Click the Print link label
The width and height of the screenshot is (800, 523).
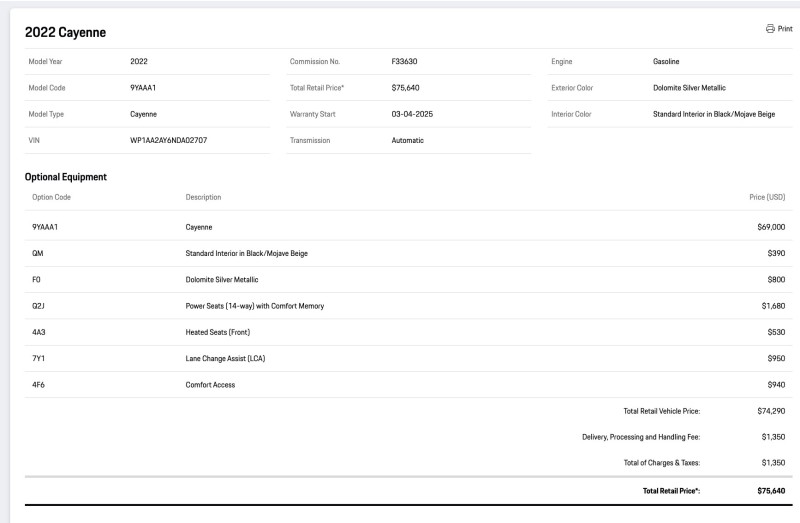click(785, 29)
